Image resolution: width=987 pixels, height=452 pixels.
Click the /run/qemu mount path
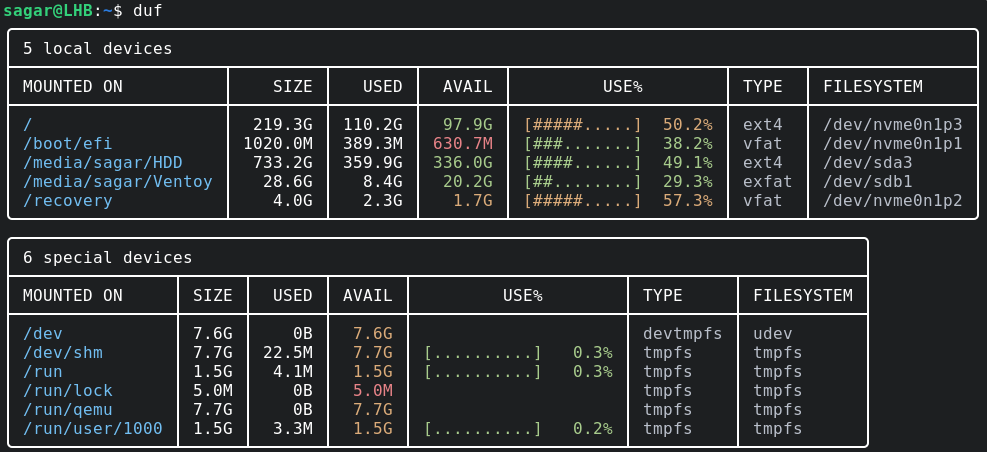tap(67, 409)
